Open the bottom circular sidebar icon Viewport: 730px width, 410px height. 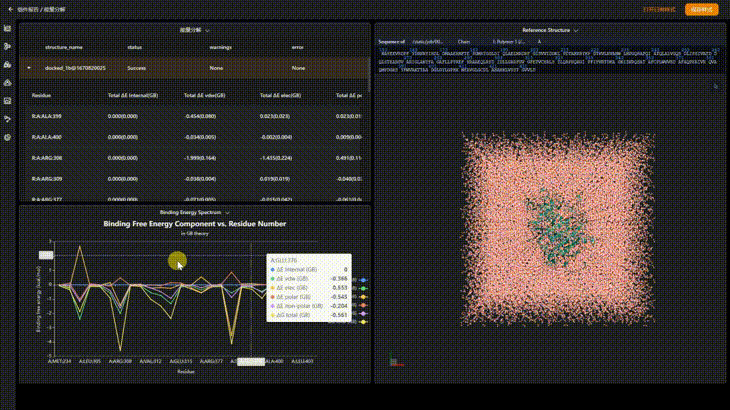pos(7,137)
